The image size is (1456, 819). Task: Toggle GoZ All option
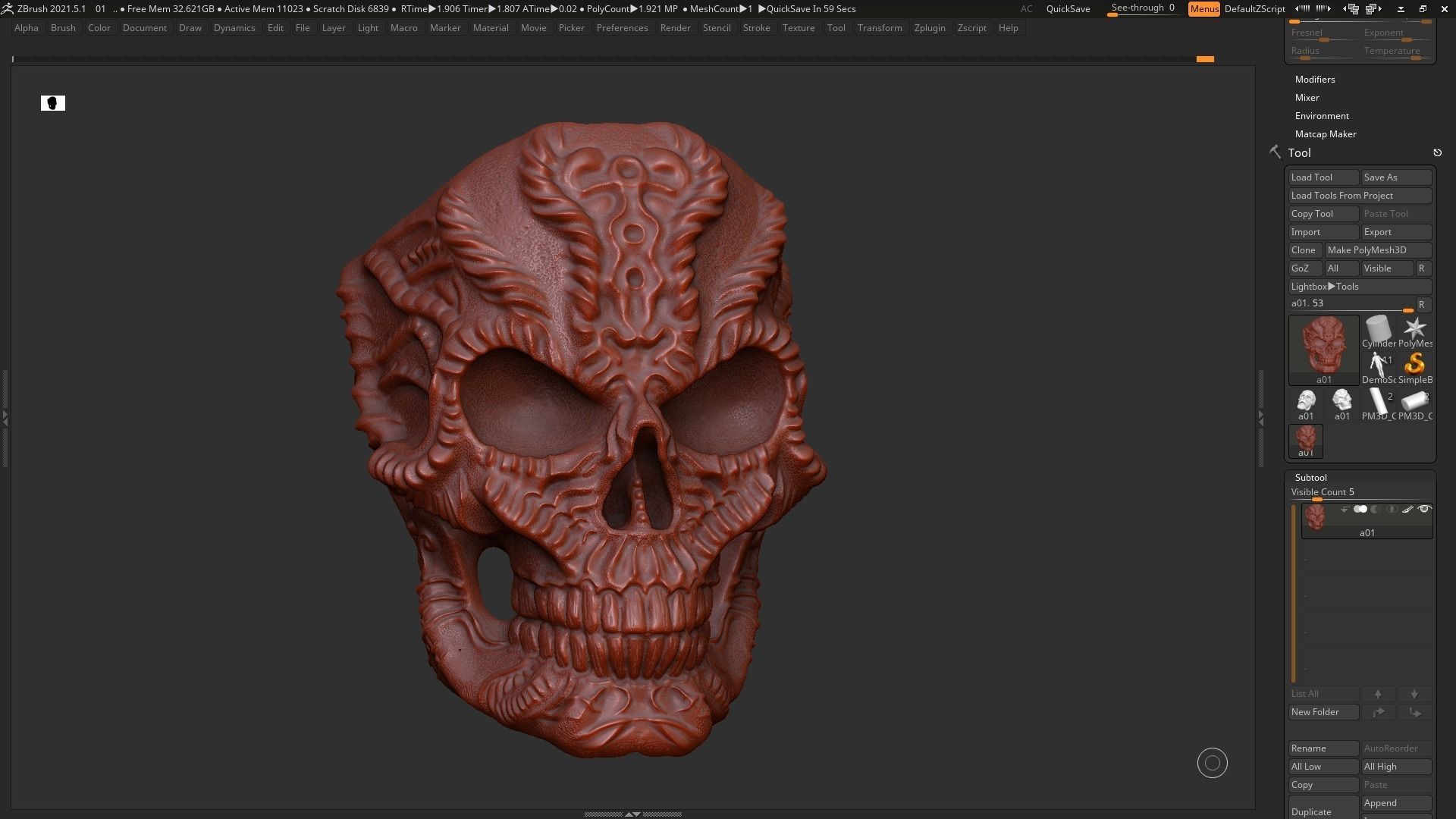click(1341, 268)
